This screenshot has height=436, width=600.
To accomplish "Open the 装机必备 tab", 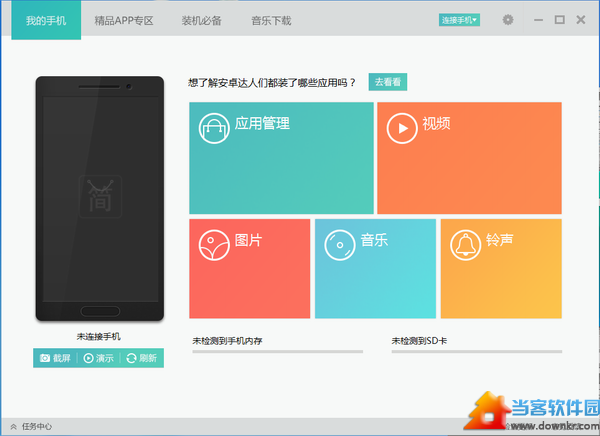I will (x=201, y=20).
